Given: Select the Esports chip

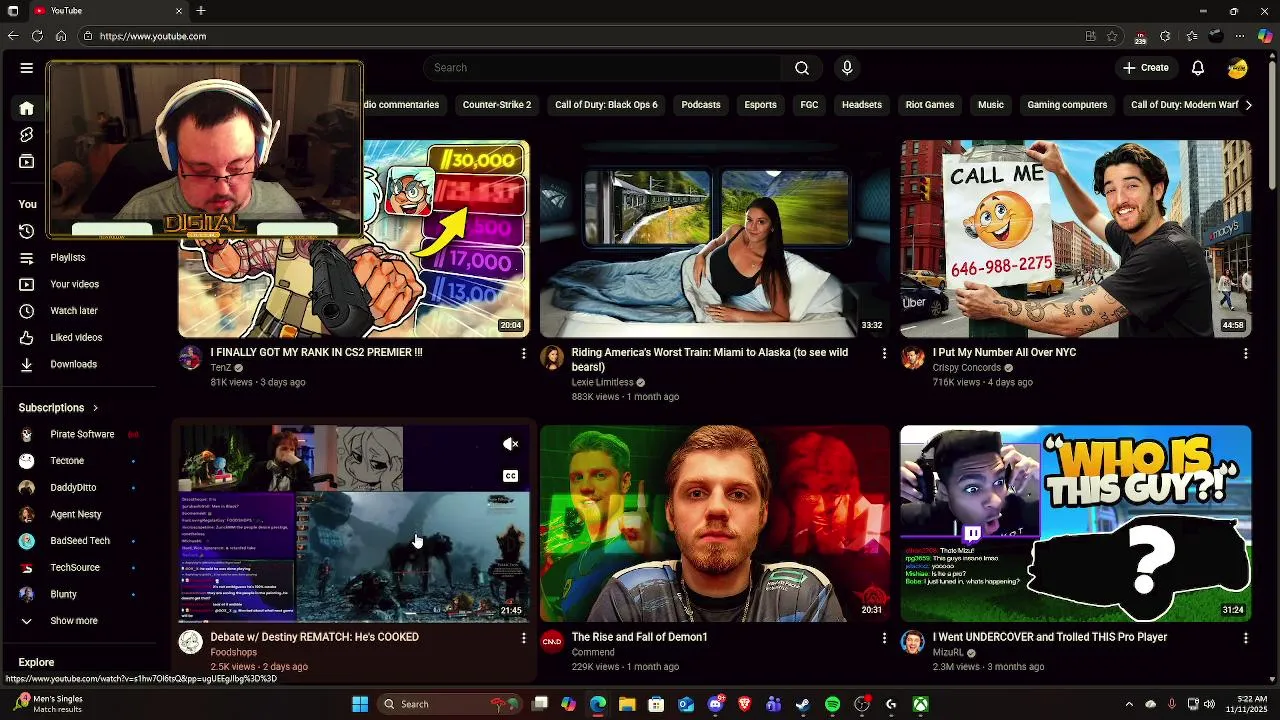Looking at the screenshot, I should pyautogui.click(x=760, y=105).
